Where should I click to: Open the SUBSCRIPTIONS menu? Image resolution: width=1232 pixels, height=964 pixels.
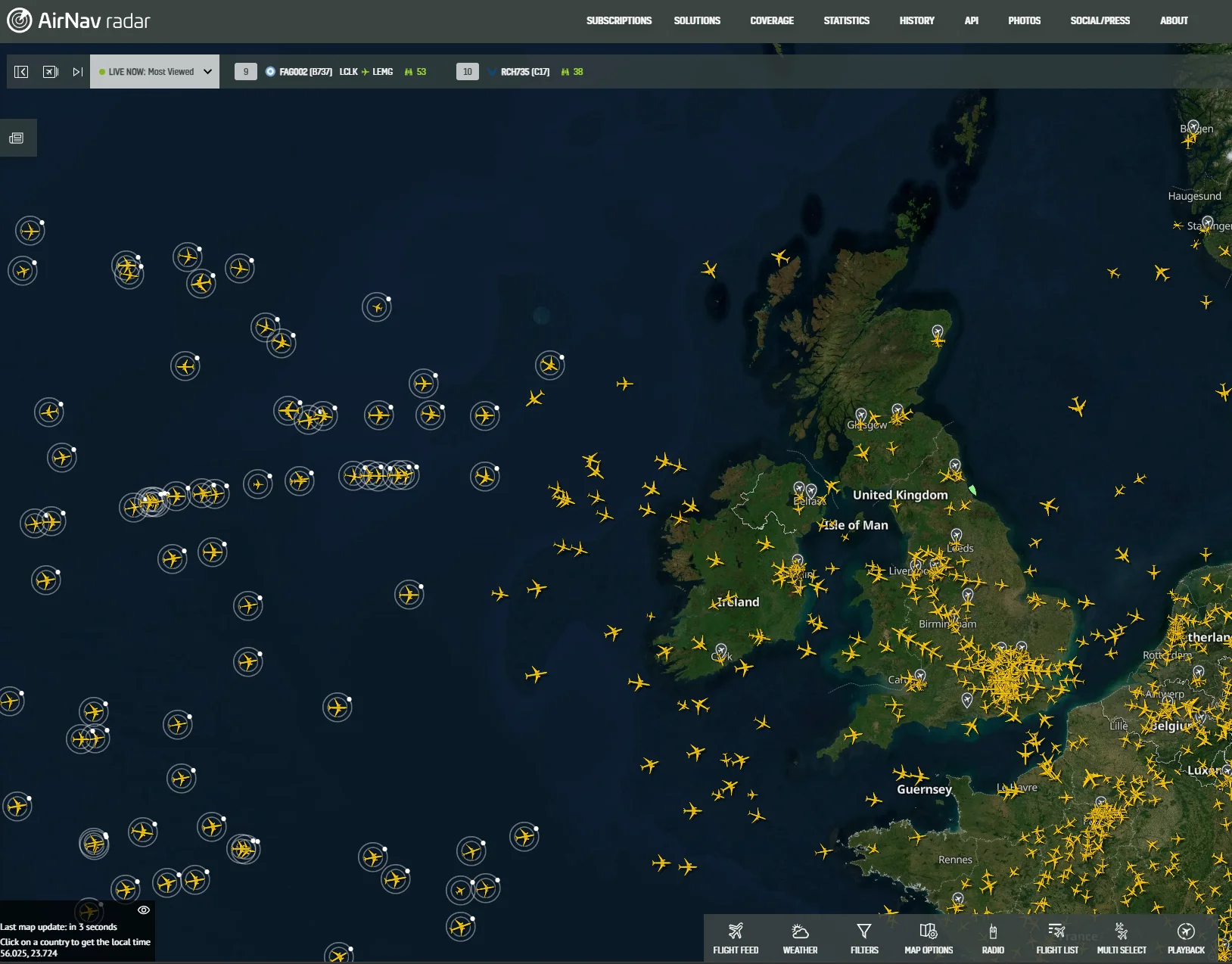click(618, 20)
